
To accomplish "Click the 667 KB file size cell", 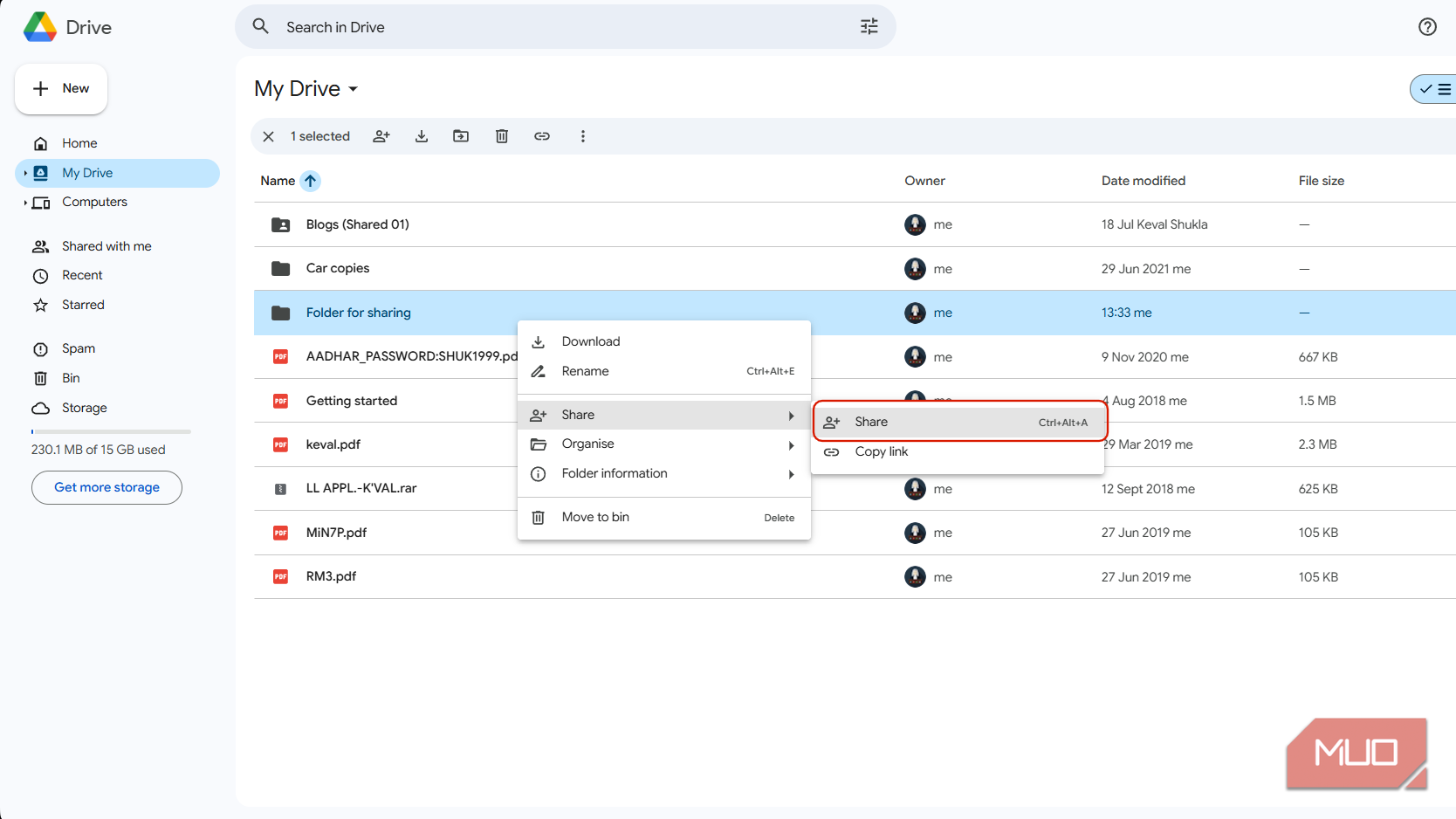I will pos(1318,357).
